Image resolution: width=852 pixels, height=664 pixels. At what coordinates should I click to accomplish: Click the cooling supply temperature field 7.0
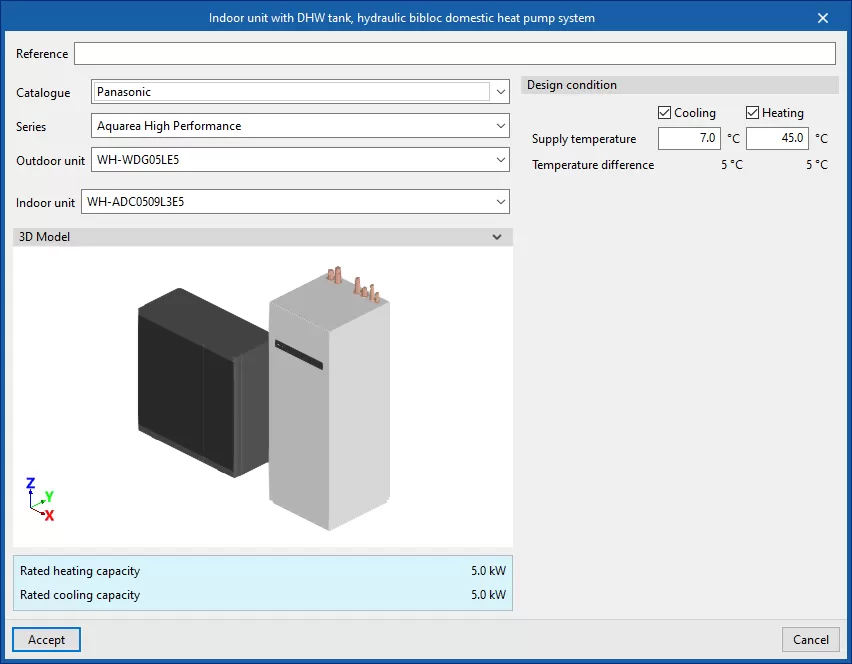[x=689, y=139]
